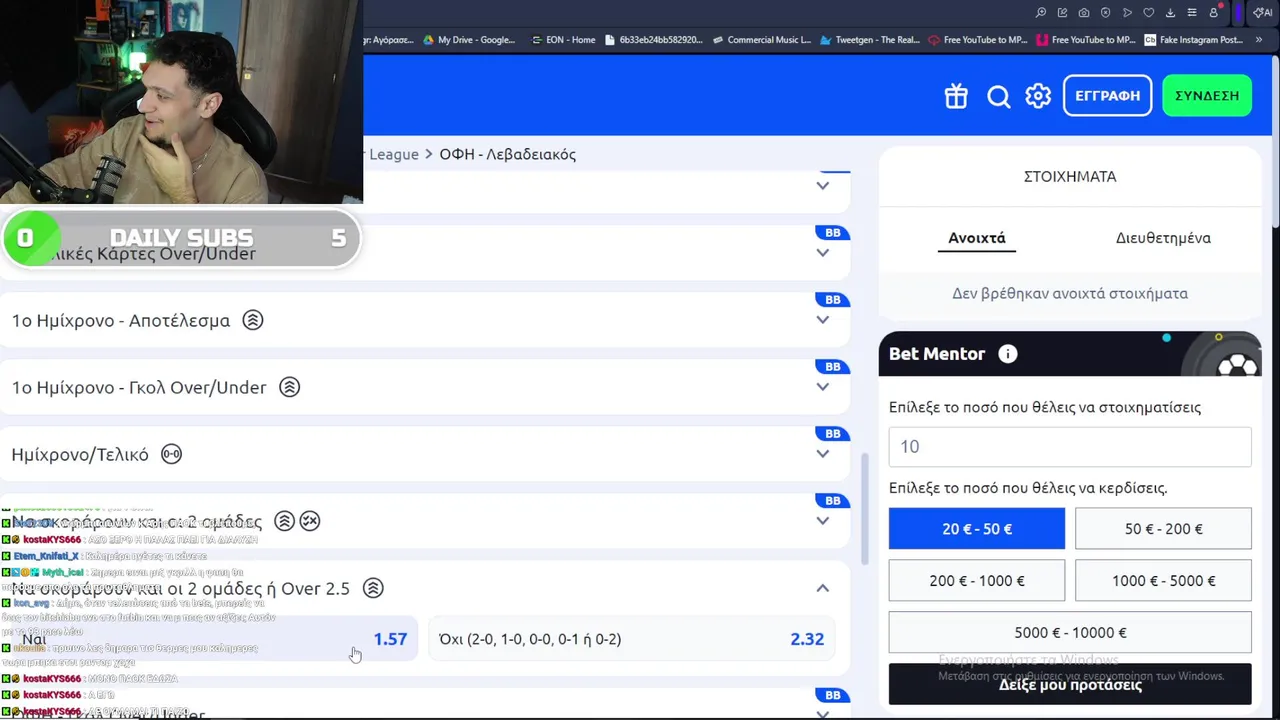Screen dimensions: 1280x720
Task: Open browser easy-setup sliders icon
Action: [x=1191, y=13]
